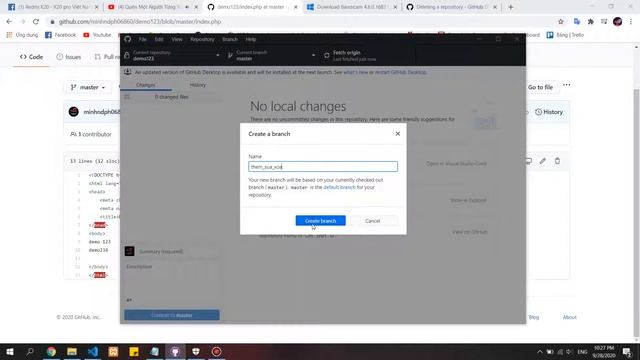Click the browser address bar URL
640x360 pixels.
click(140, 22)
